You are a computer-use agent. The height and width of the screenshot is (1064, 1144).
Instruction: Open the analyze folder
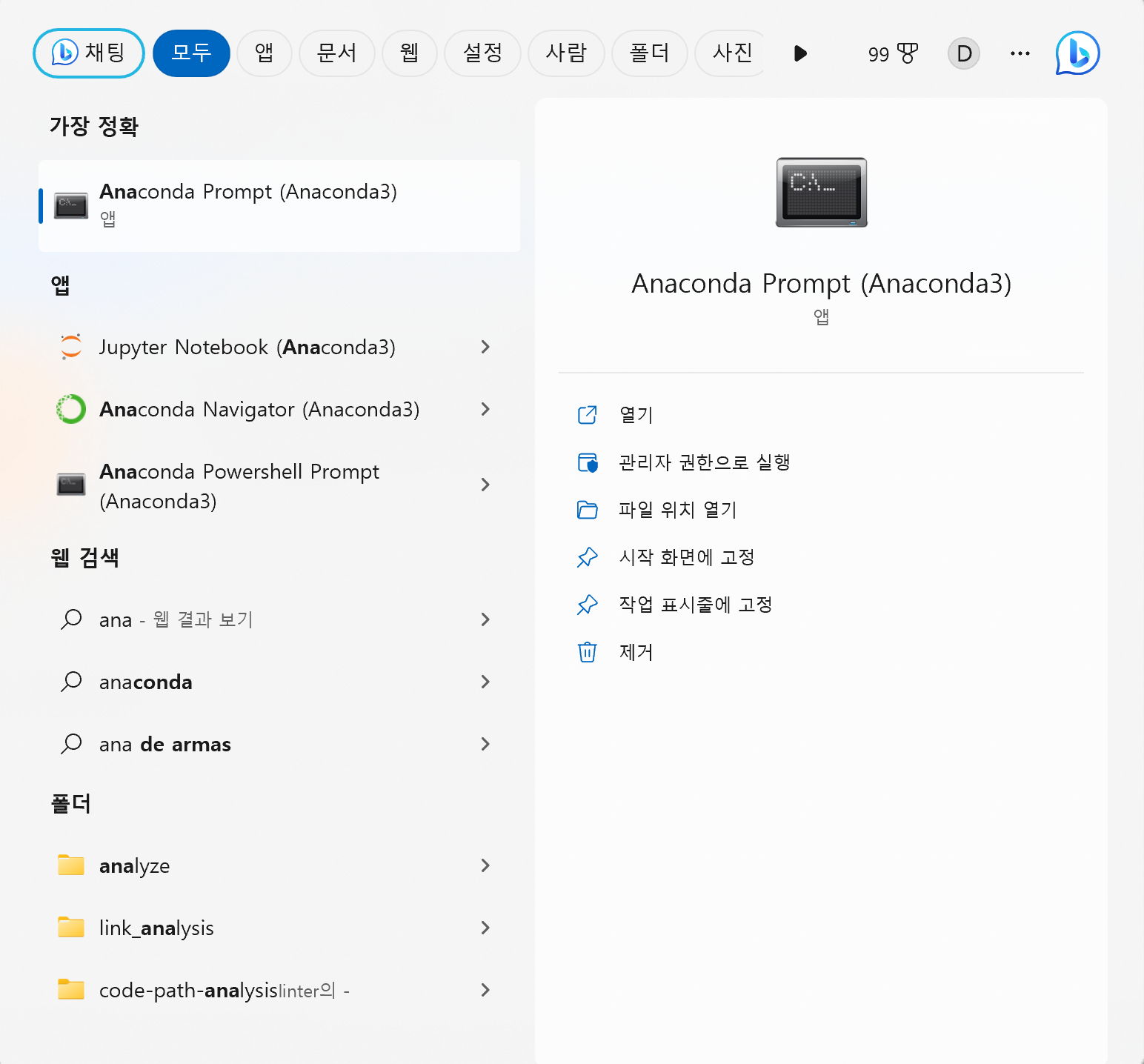[135, 865]
